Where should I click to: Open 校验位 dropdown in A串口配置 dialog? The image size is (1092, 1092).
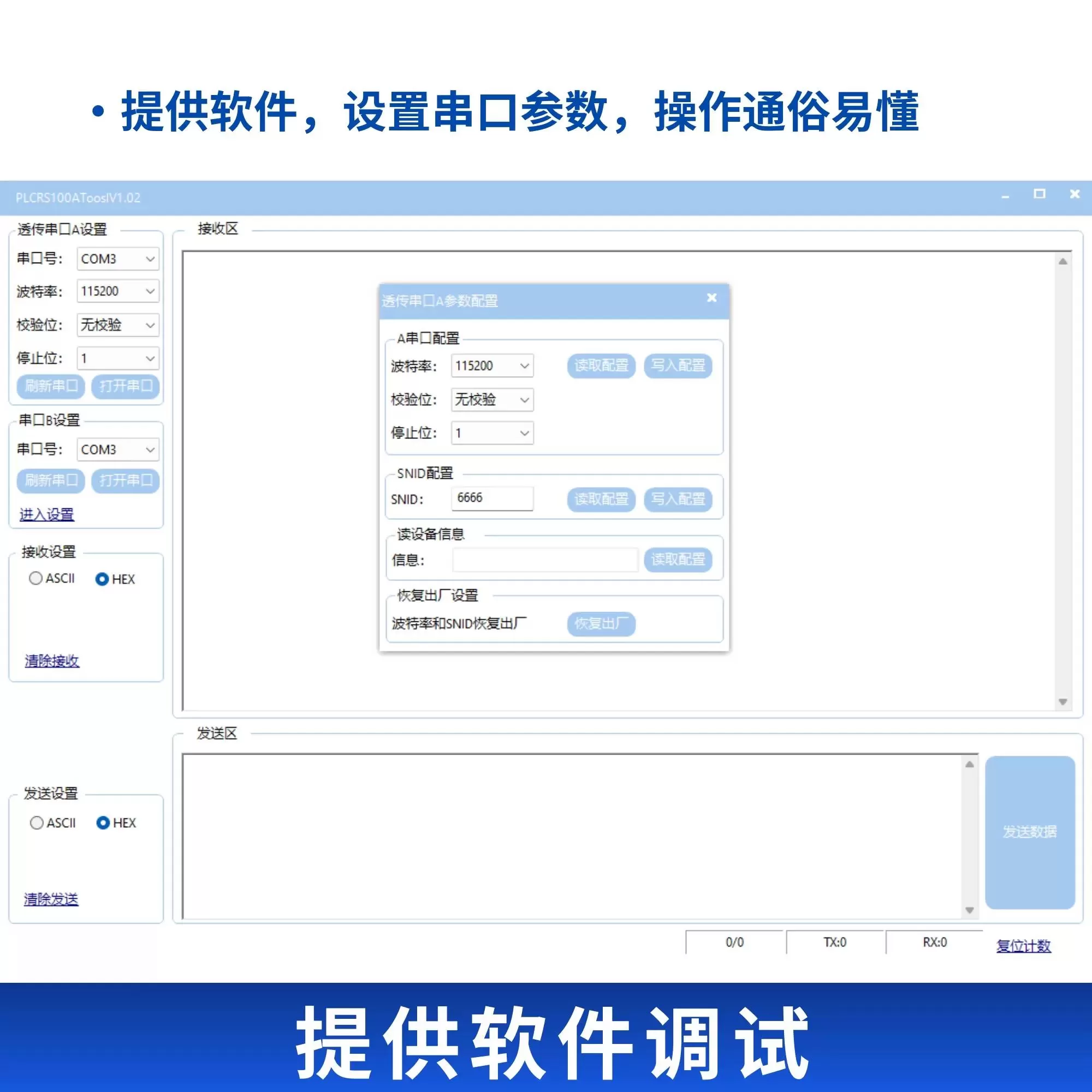coord(492,400)
